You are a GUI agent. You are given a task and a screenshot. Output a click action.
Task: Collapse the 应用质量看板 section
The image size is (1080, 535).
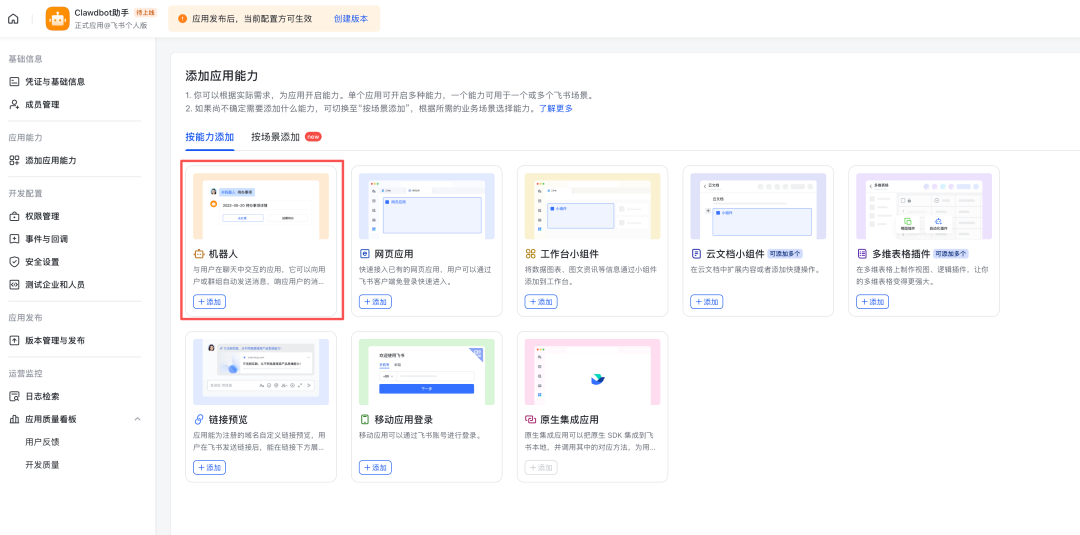click(x=137, y=419)
